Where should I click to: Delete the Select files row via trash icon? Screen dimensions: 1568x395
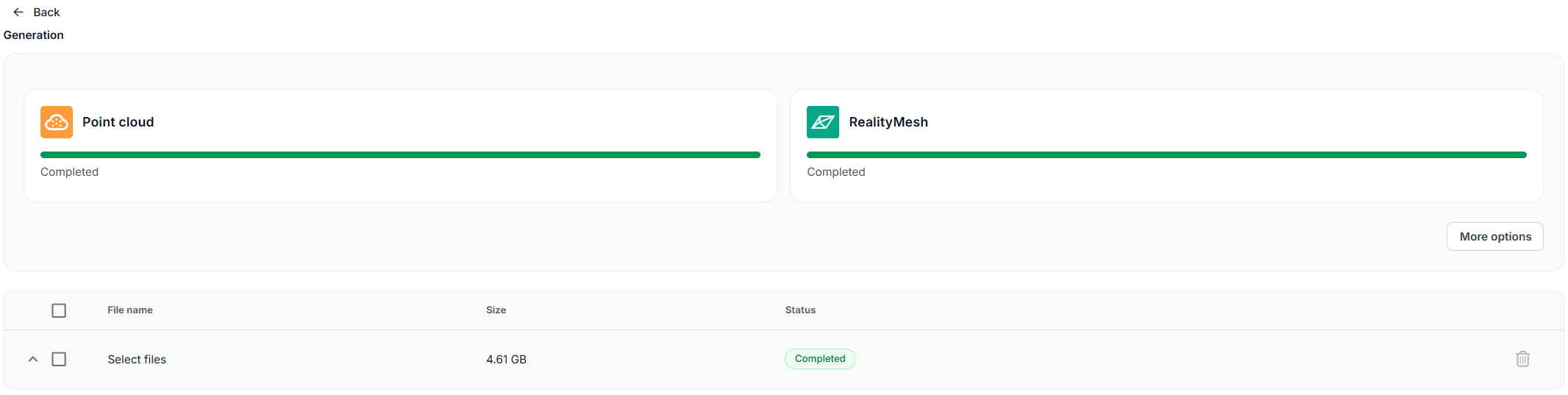[x=1522, y=359]
